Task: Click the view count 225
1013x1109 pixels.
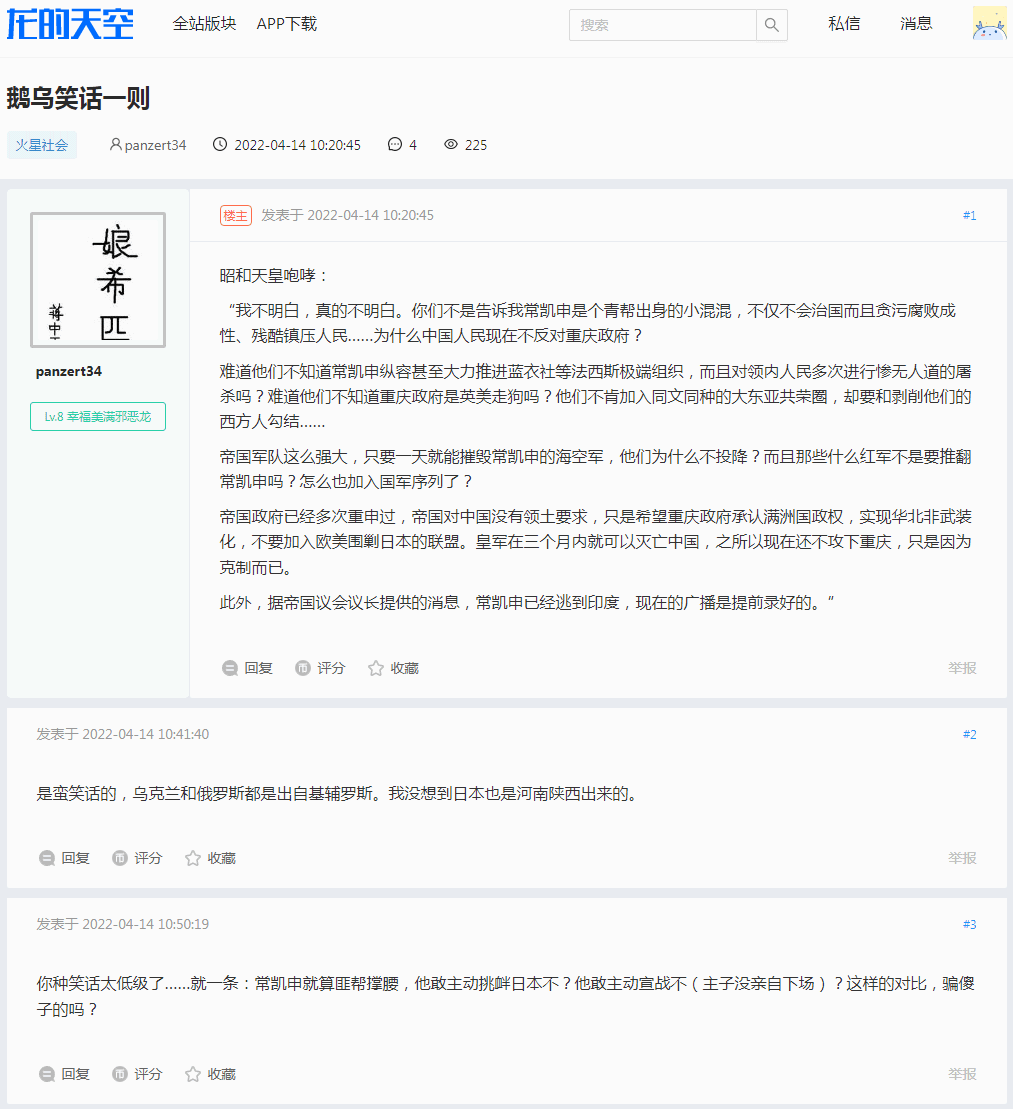Action: 476,145
